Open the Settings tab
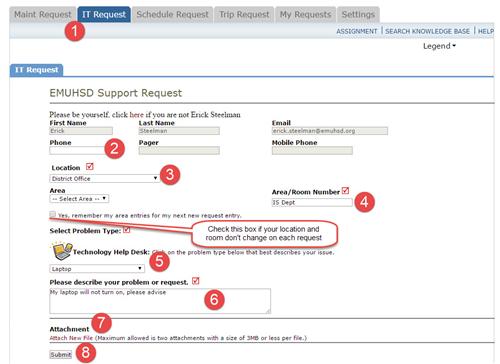This screenshot has height=364, width=500. (x=358, y=15)
